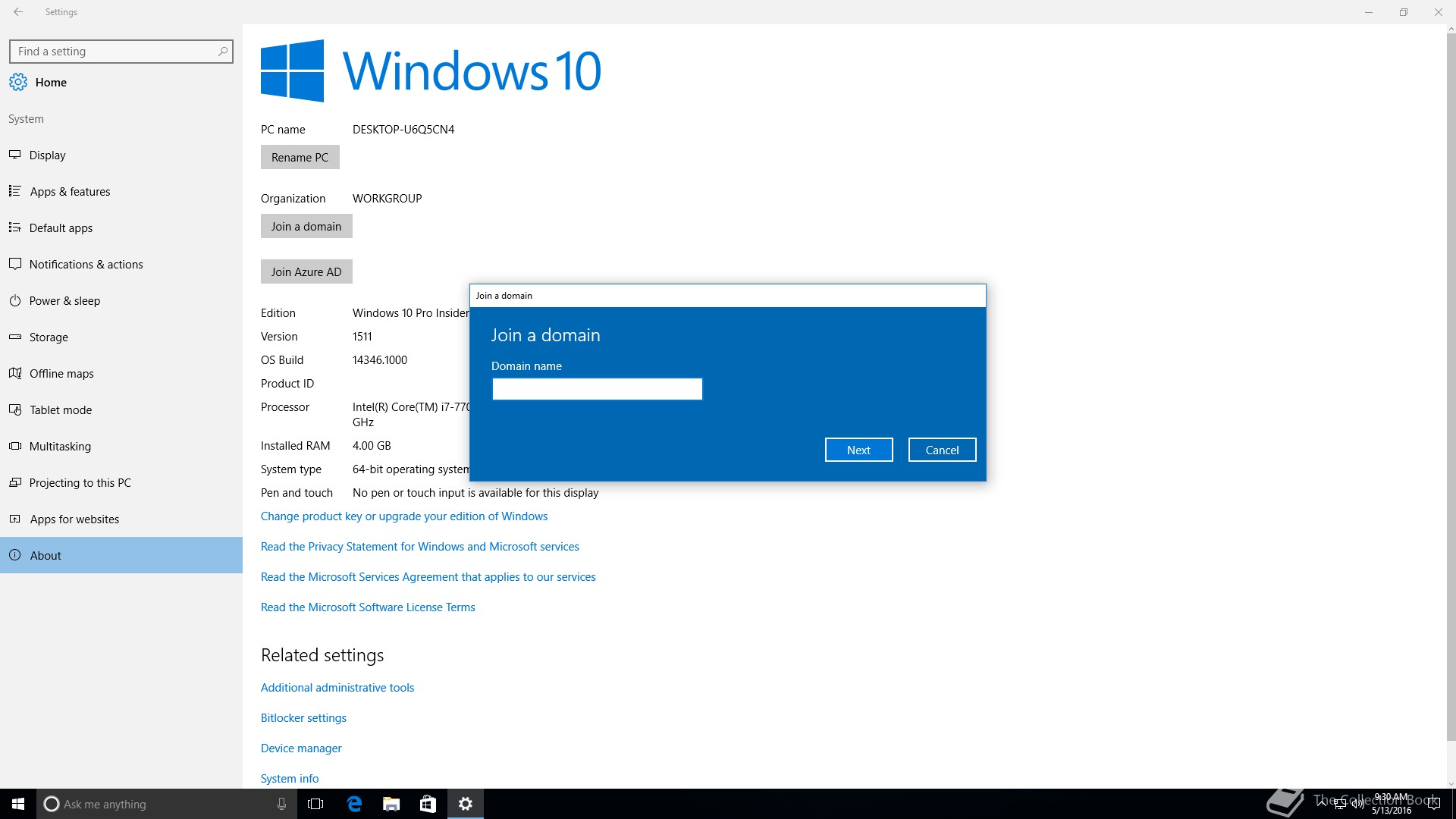Open the Storage settings page
This screenshot has height=819, width=1456.
click(49, 337)
